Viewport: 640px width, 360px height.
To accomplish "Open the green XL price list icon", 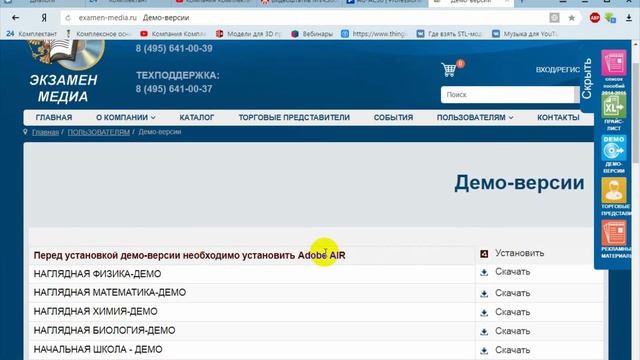I will 613,106.
